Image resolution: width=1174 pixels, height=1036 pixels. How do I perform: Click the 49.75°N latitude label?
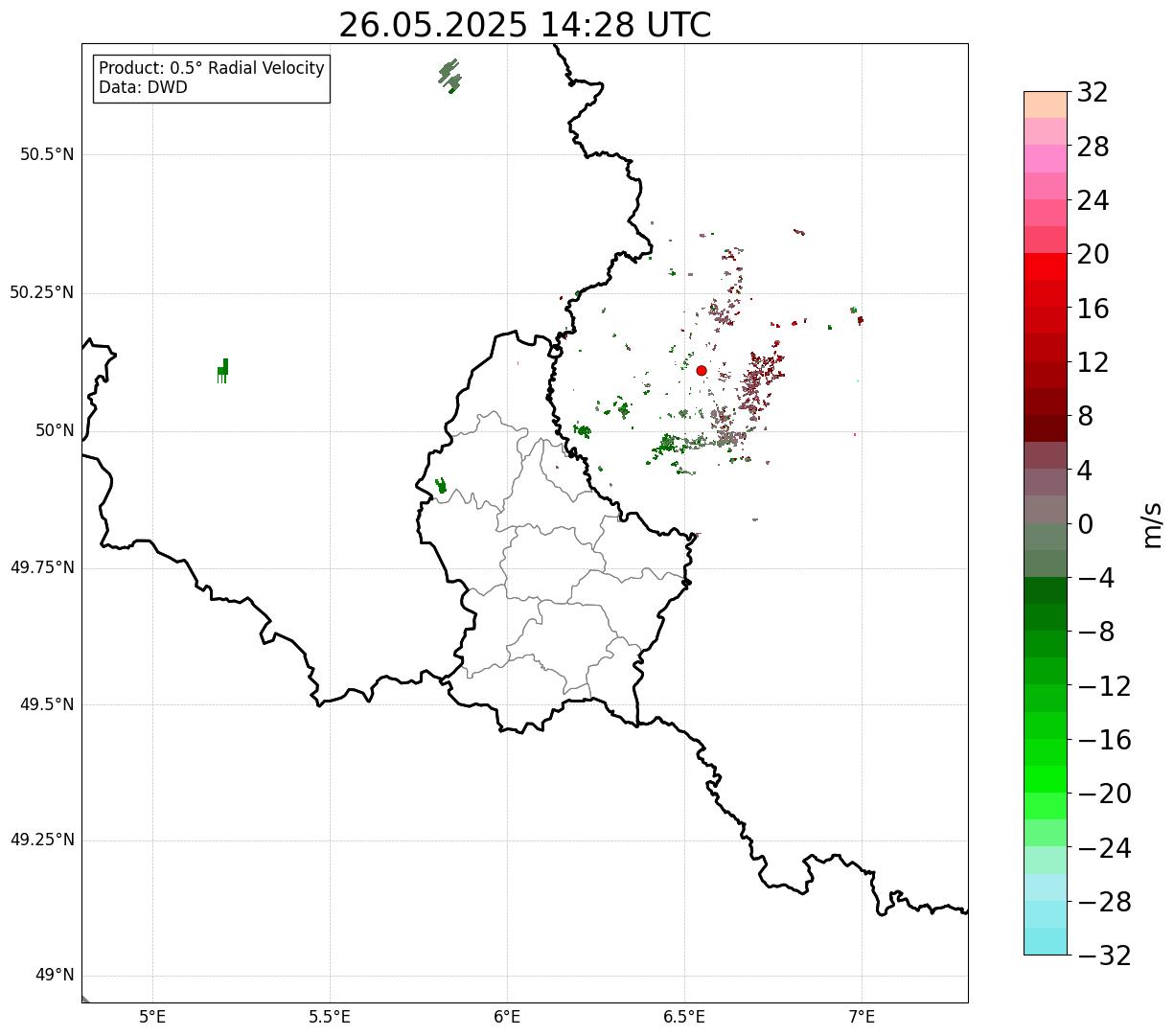coord(41,567)
